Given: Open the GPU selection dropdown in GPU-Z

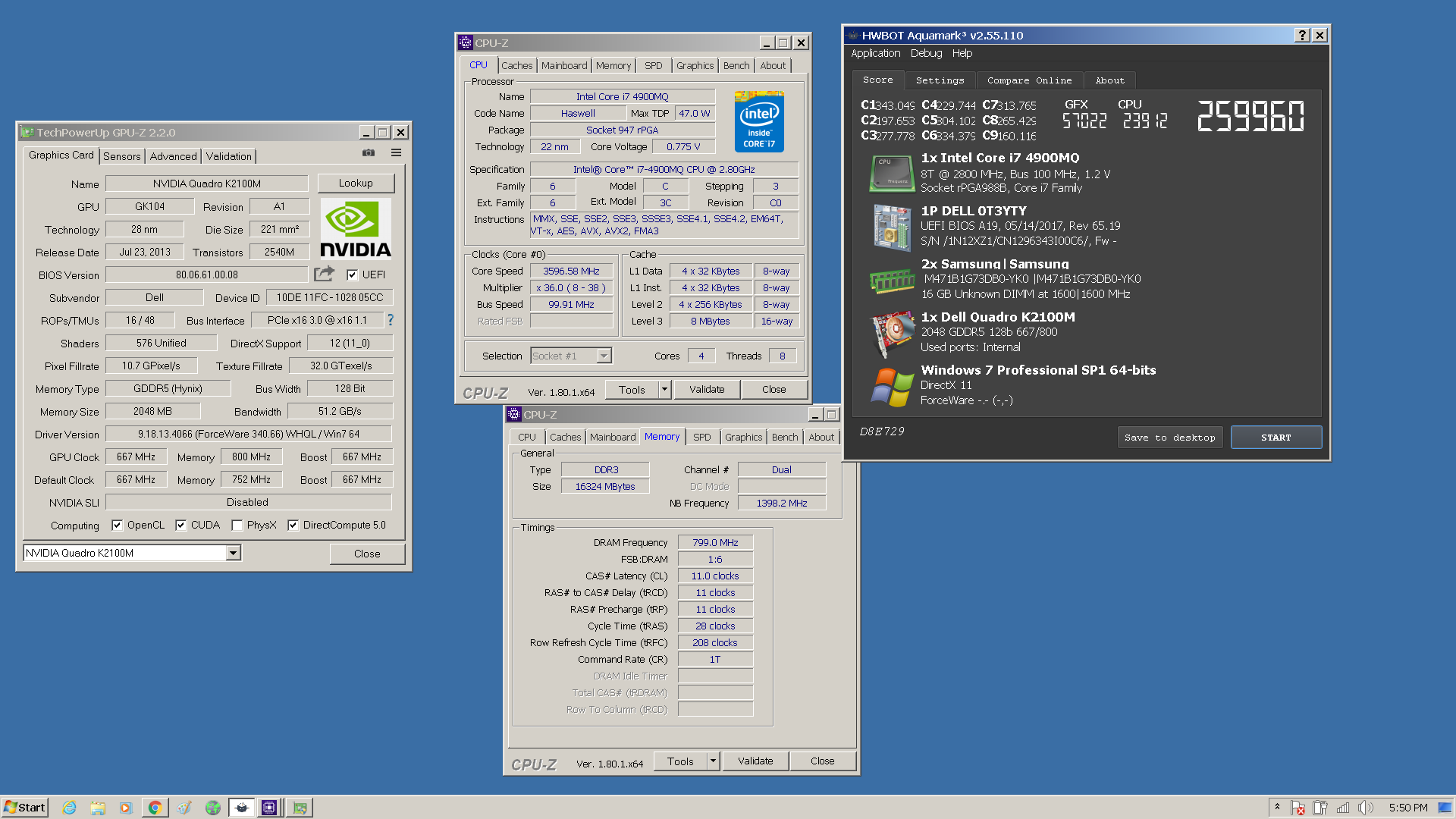Looking at the screenshot, I should pyautogui.click(x=234, y=553).
